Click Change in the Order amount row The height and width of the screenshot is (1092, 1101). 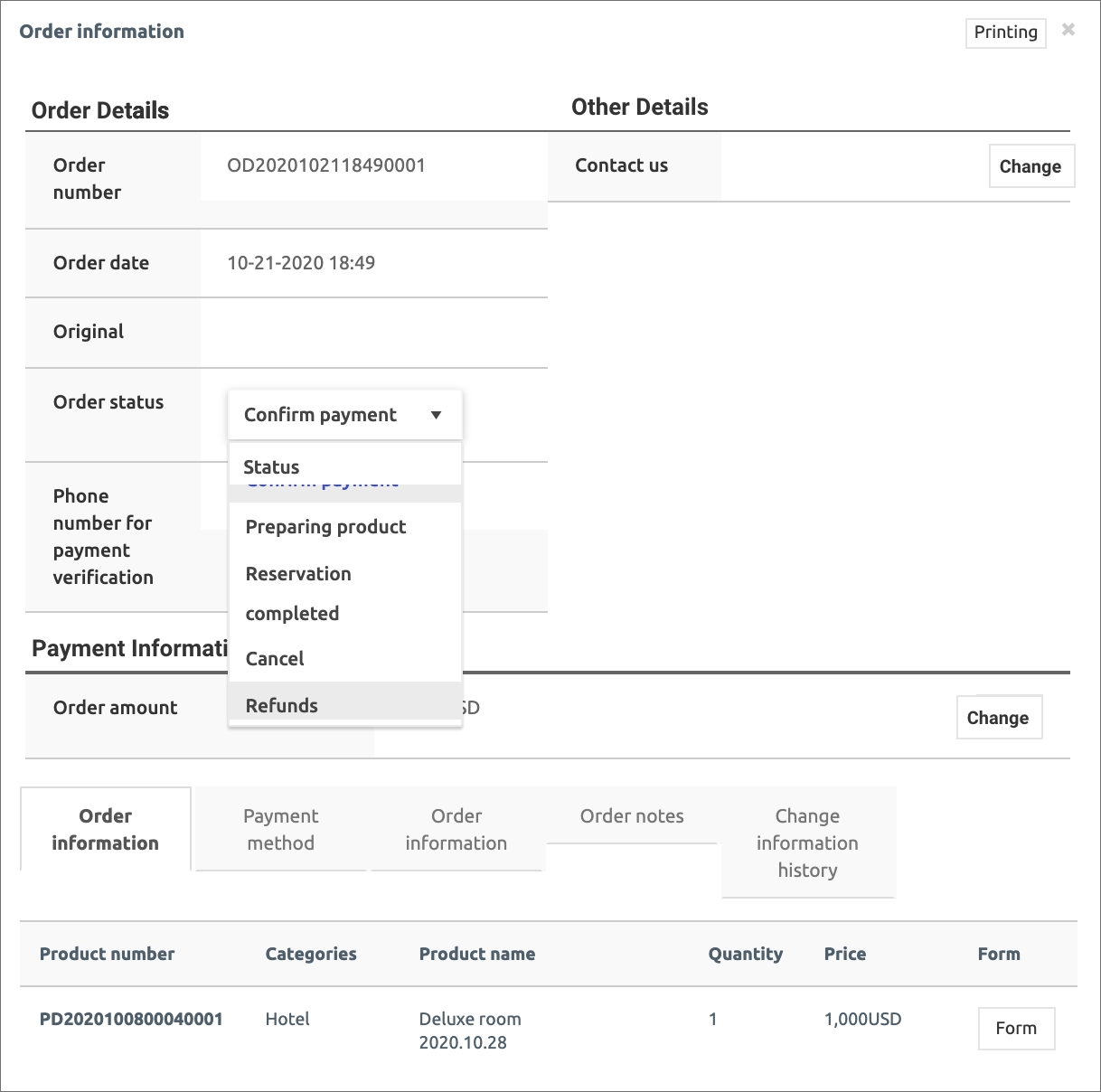[x=998, y=718]
